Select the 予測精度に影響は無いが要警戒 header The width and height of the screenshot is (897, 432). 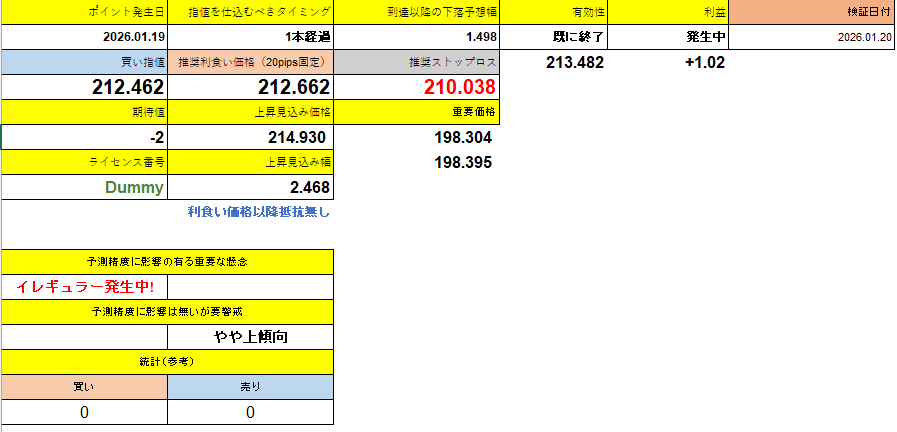click(x=168, y=312)
